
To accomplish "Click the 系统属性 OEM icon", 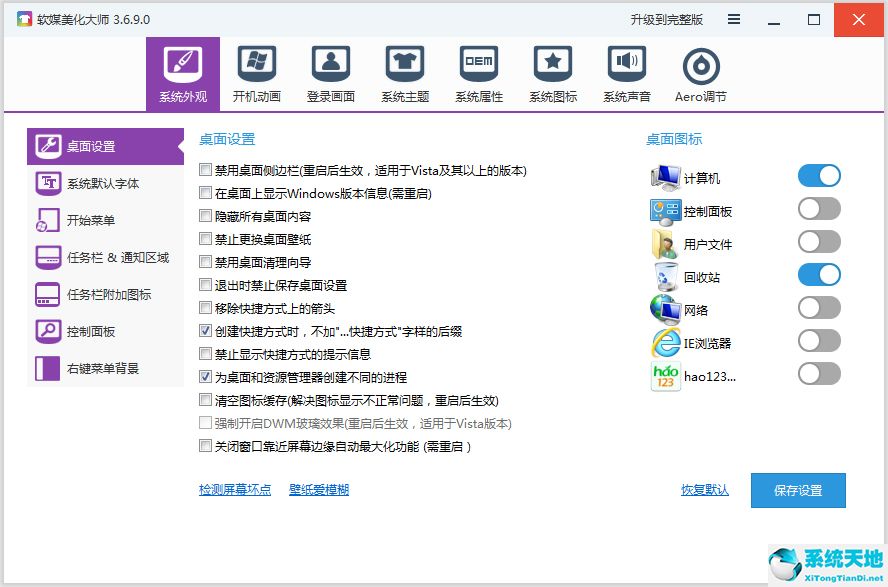I will (479, 66).
